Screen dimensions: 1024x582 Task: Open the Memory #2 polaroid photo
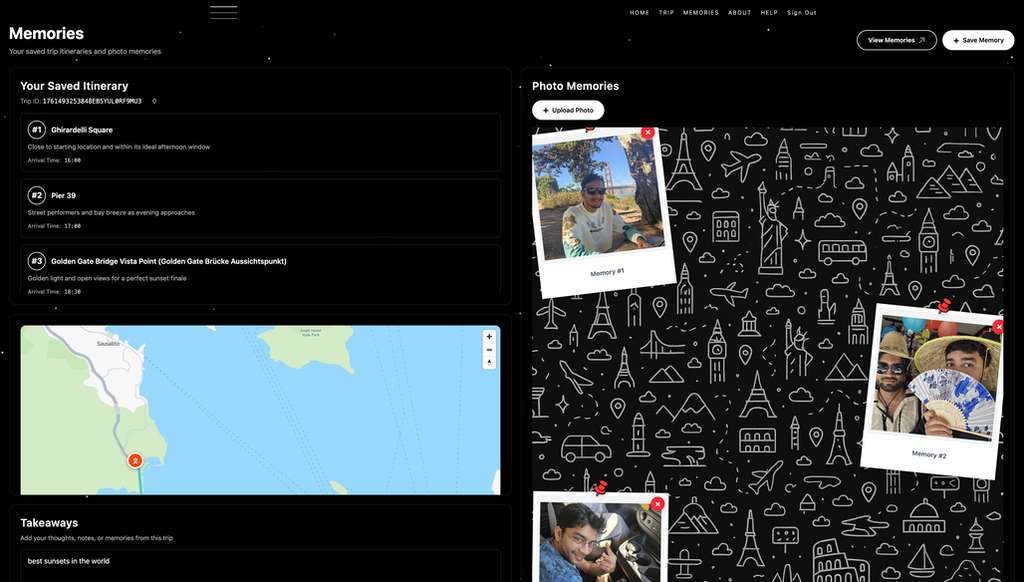(936, 376)
